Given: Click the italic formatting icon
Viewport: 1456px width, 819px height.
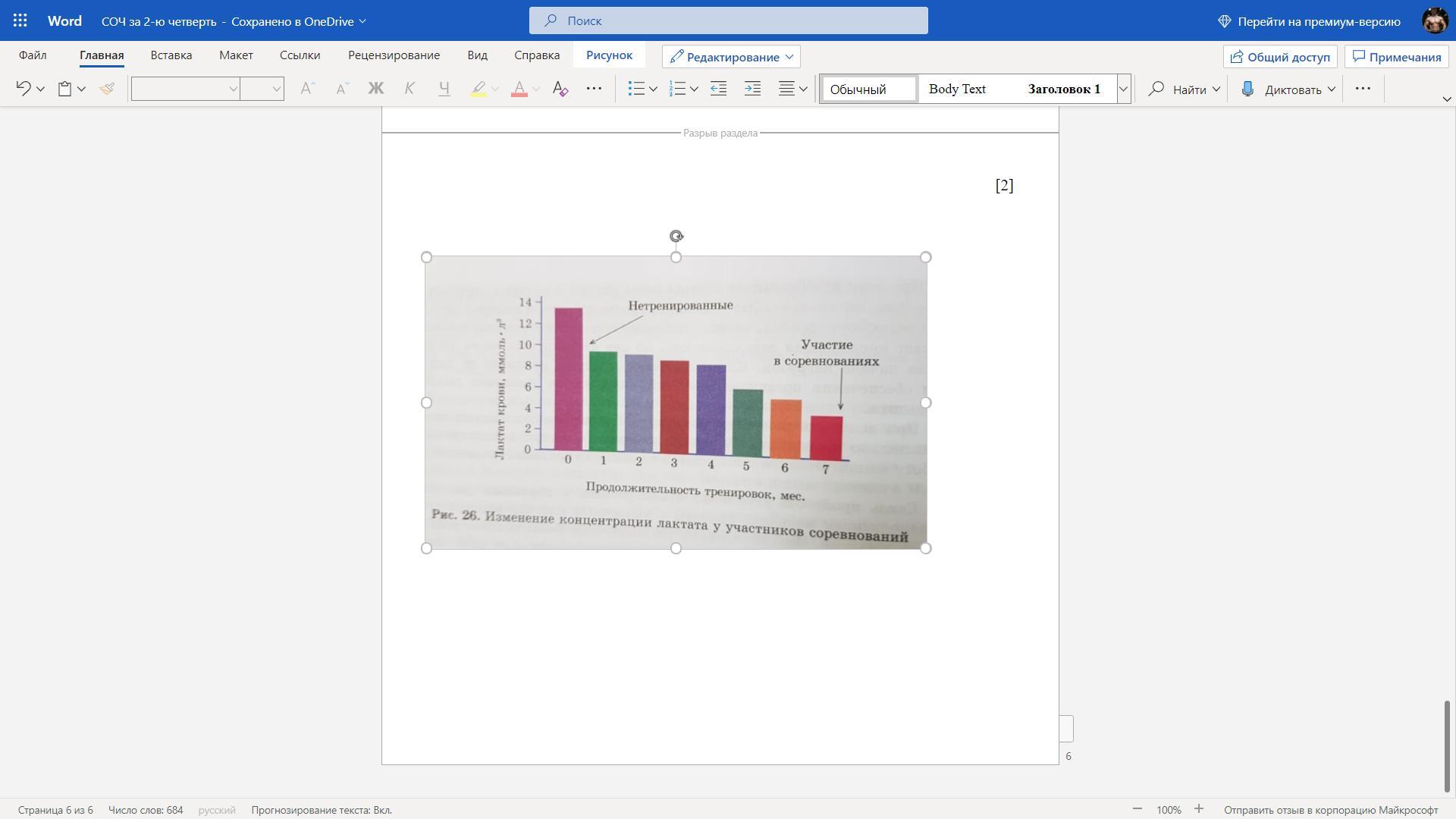Looking at the screenshot, I should click(x=409, y=88).
